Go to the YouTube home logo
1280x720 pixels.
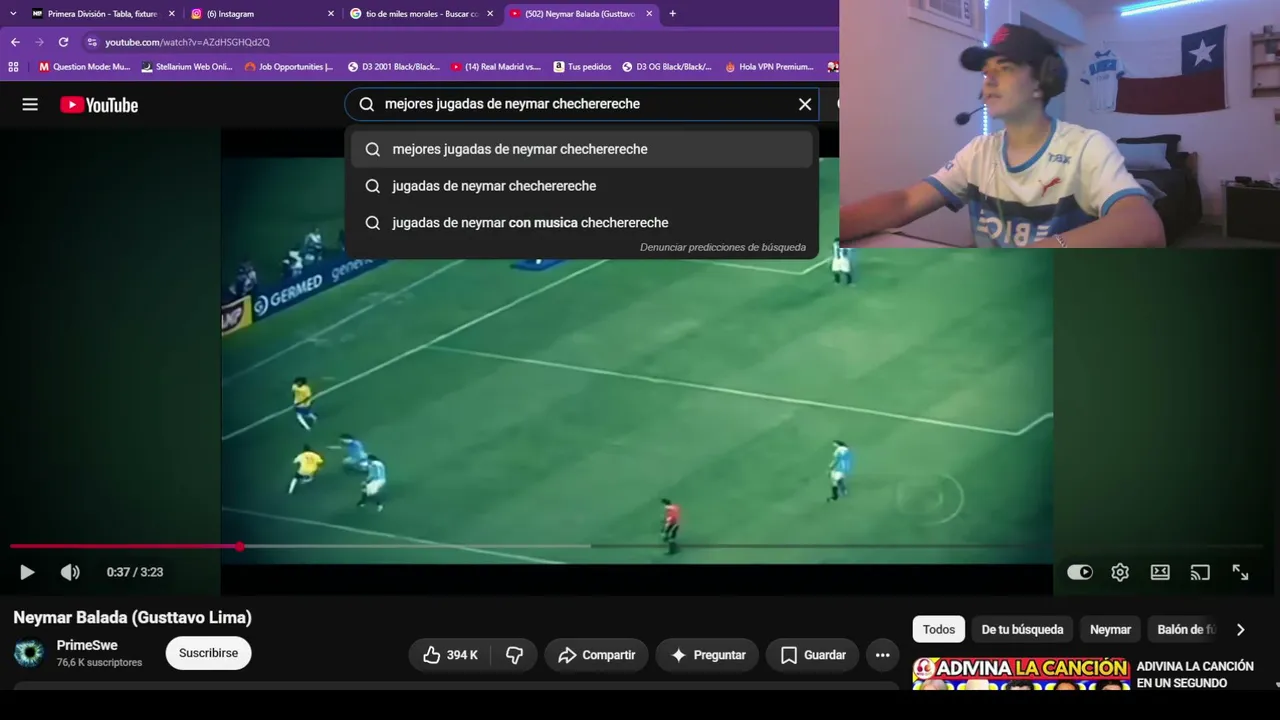[x=99, y=105]
